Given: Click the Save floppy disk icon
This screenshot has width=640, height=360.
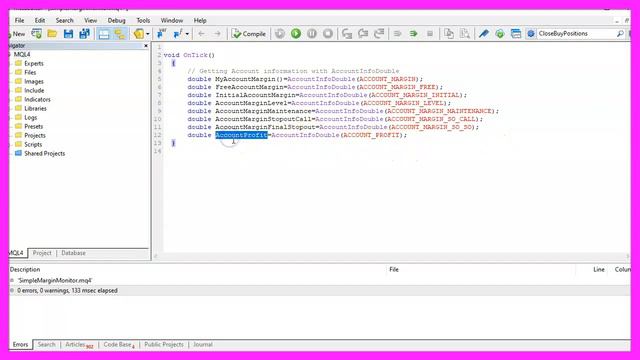Looking at the screenshot, I should coord(68,33).
